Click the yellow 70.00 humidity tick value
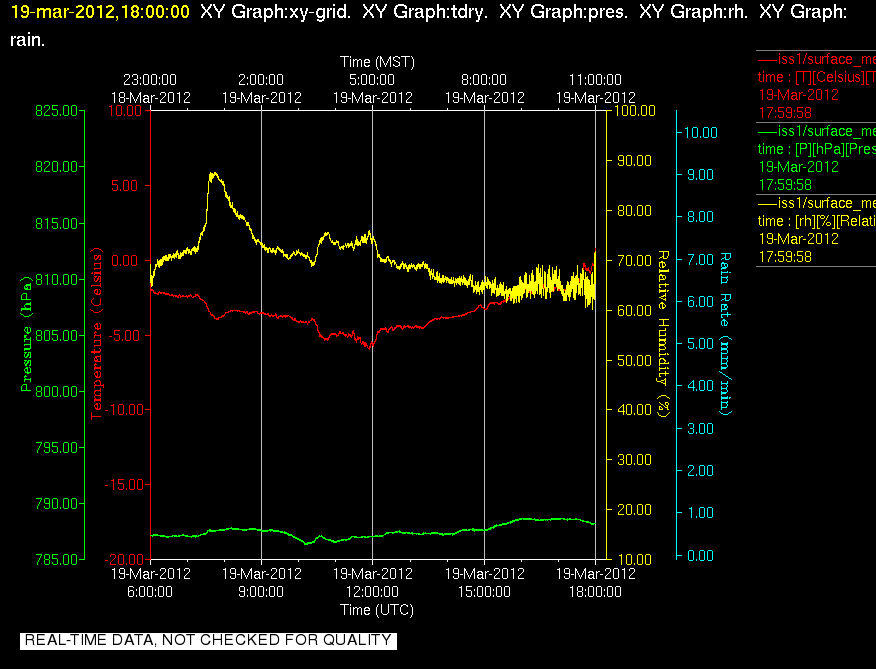This screenshot has width=876, height=669. (635, 260)
